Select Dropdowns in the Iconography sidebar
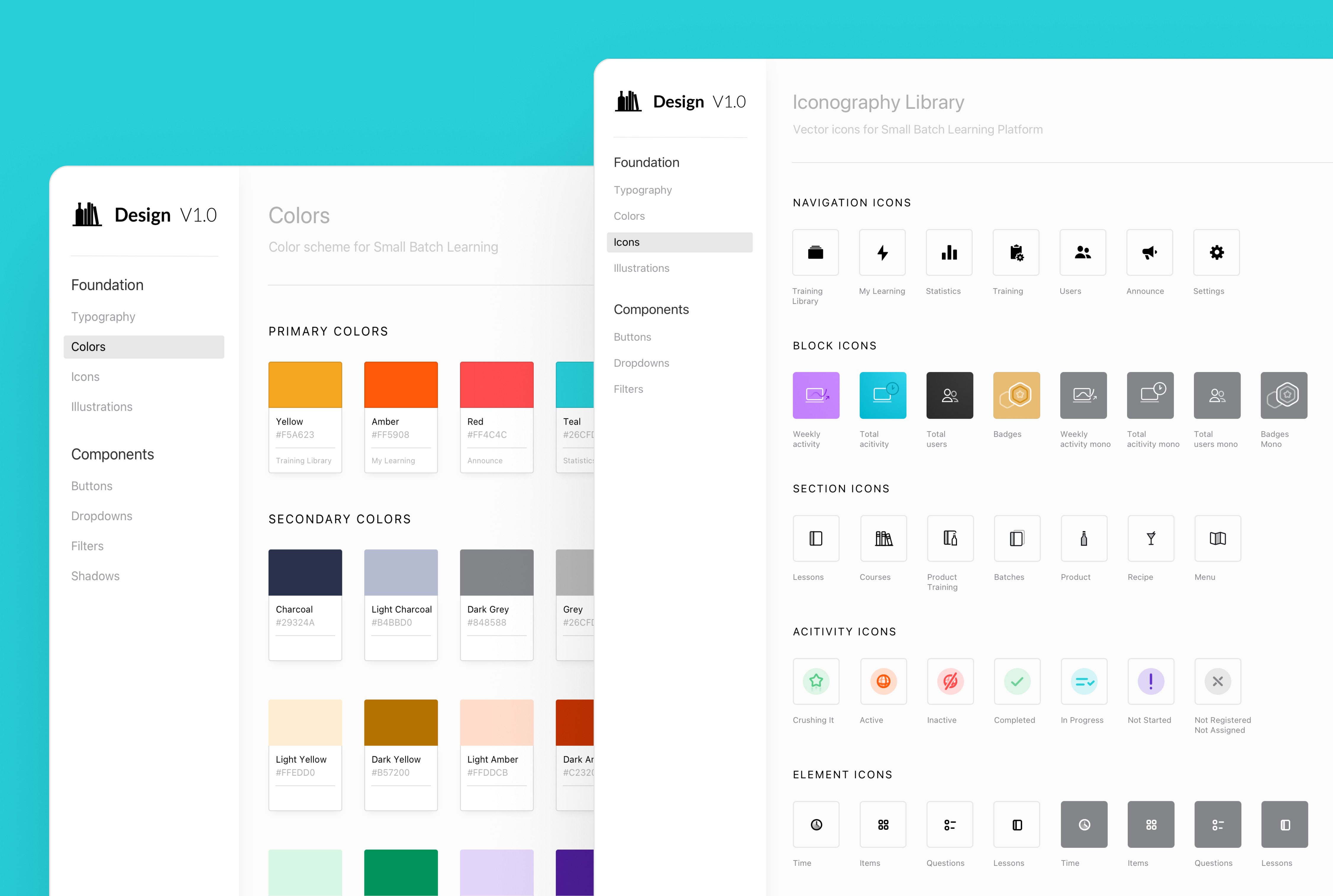1333x896 pixels. pos(641,363)
